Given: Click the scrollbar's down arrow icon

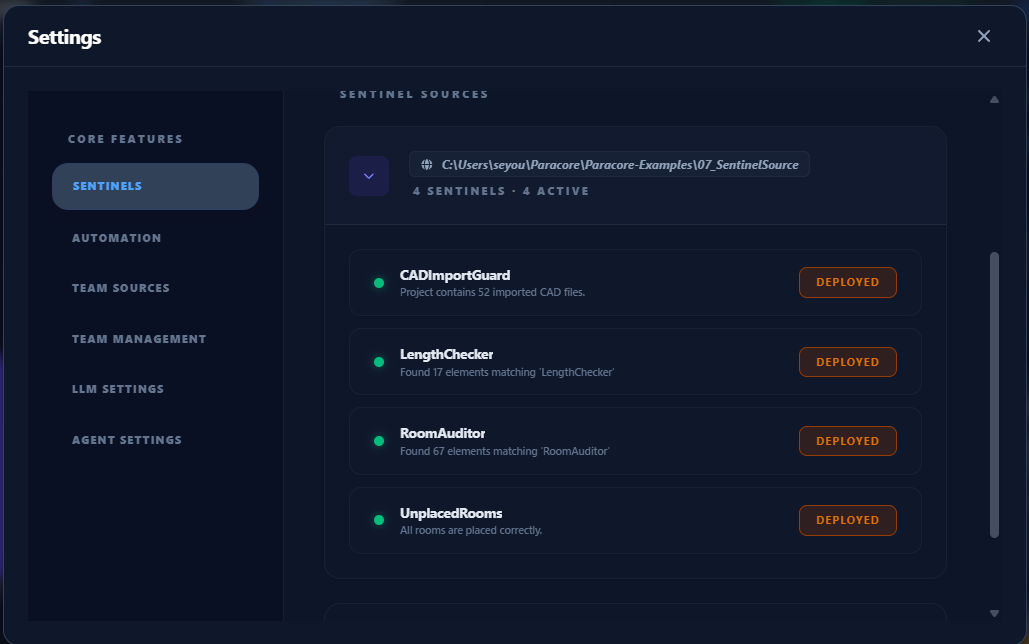Looking at the screenshot, I should point(994,611).
